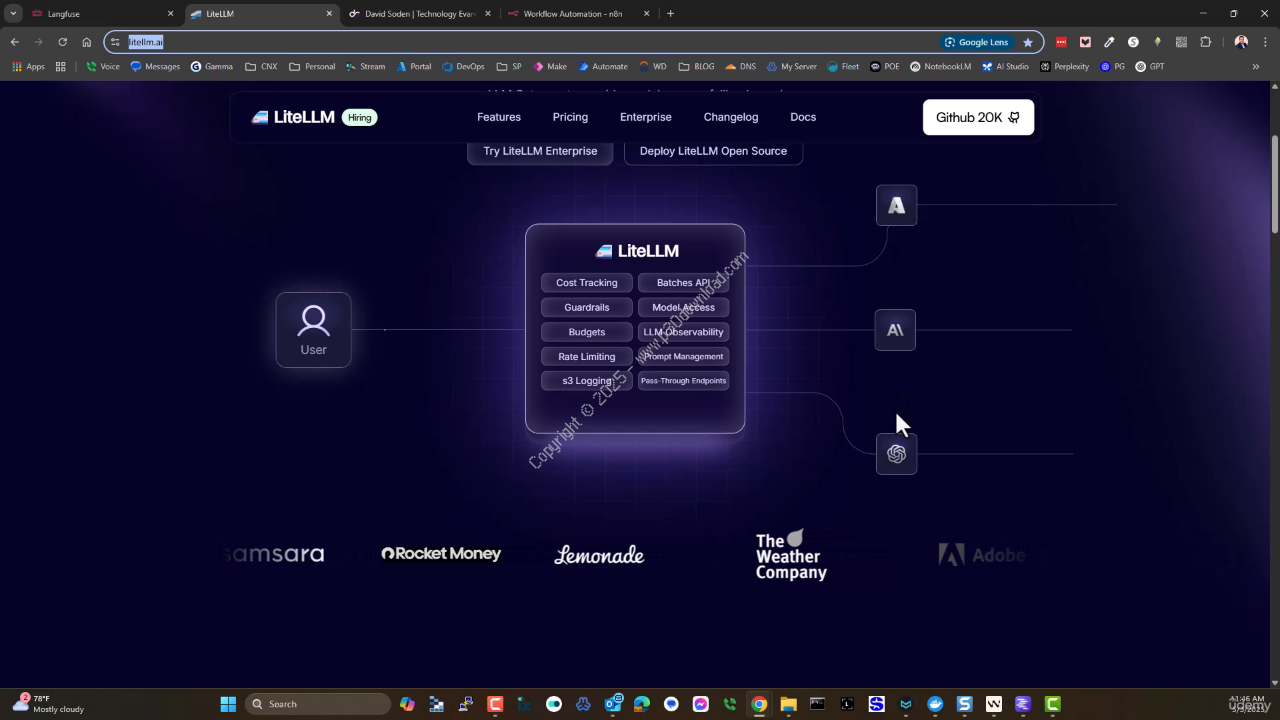Open the Extensions puzzle icon
Viewport: 1280px width, 720px height.
(1205, 42)
